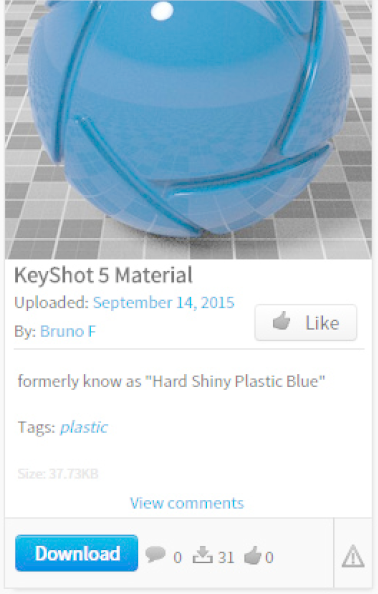Click the report warning triangle icon
This screenshot has width=378, height=594.
coord(353,556)
